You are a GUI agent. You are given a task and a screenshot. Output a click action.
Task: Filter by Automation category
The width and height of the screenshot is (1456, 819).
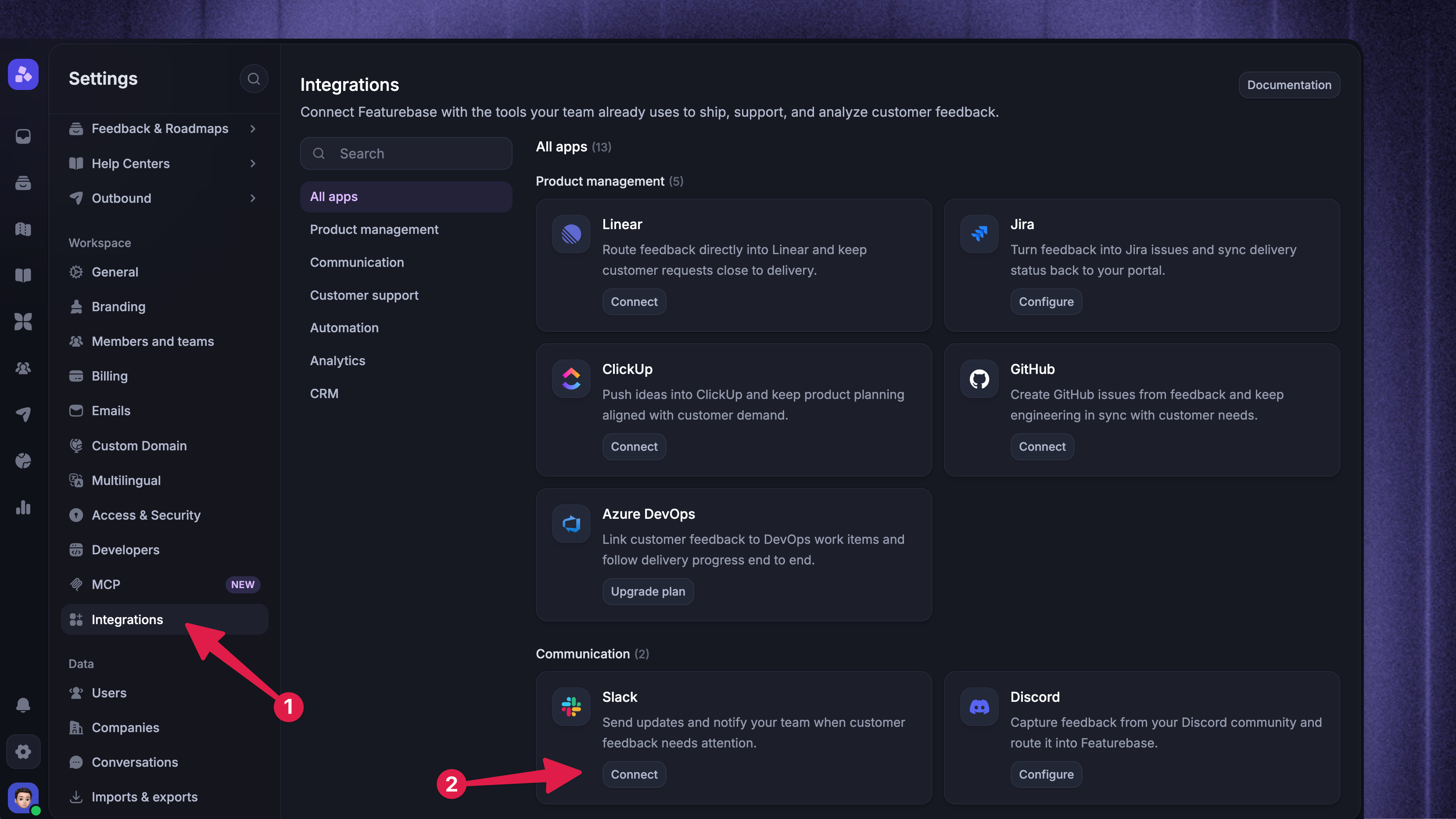coord(406,328)
